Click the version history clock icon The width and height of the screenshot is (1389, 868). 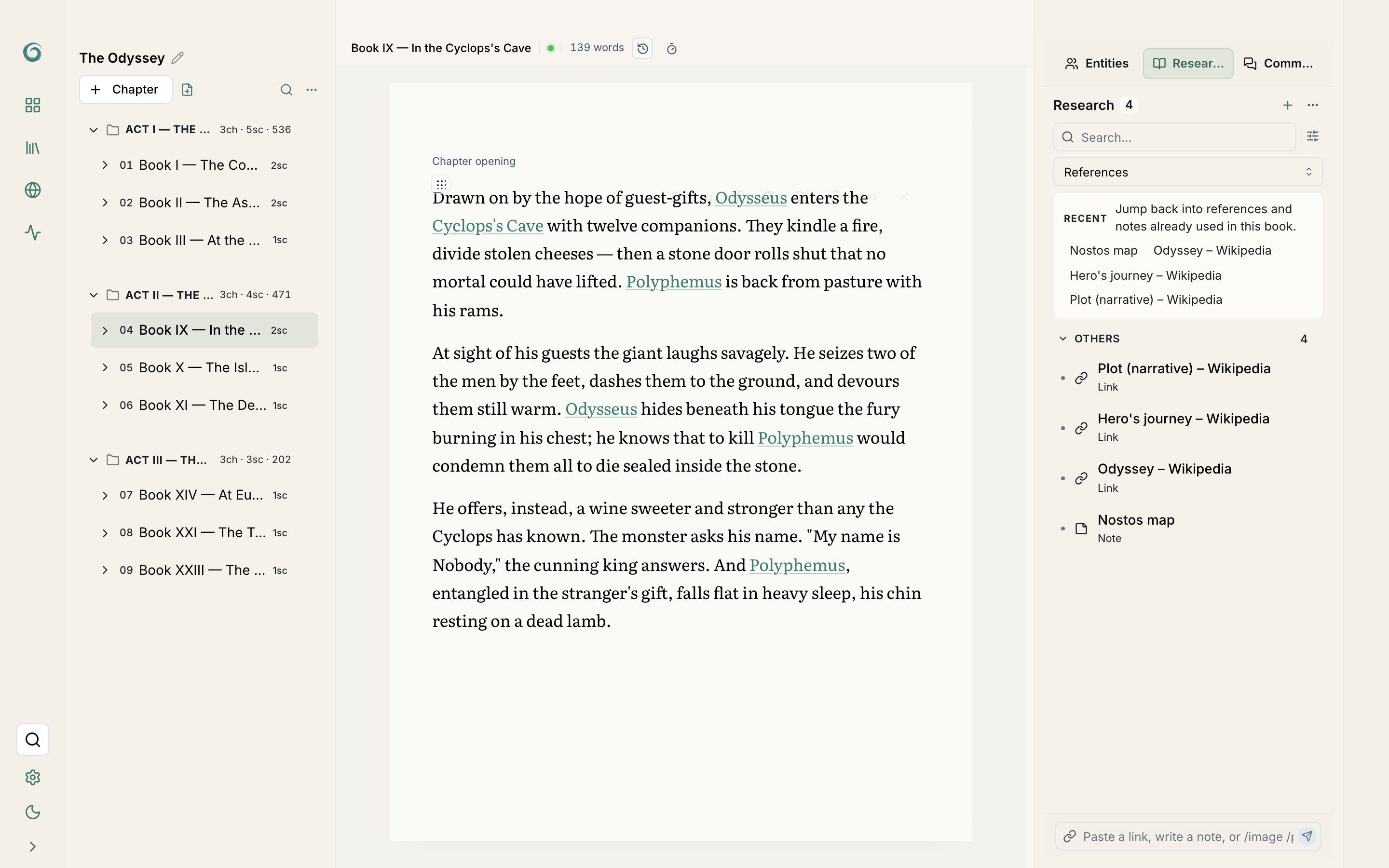coord(642,48)
